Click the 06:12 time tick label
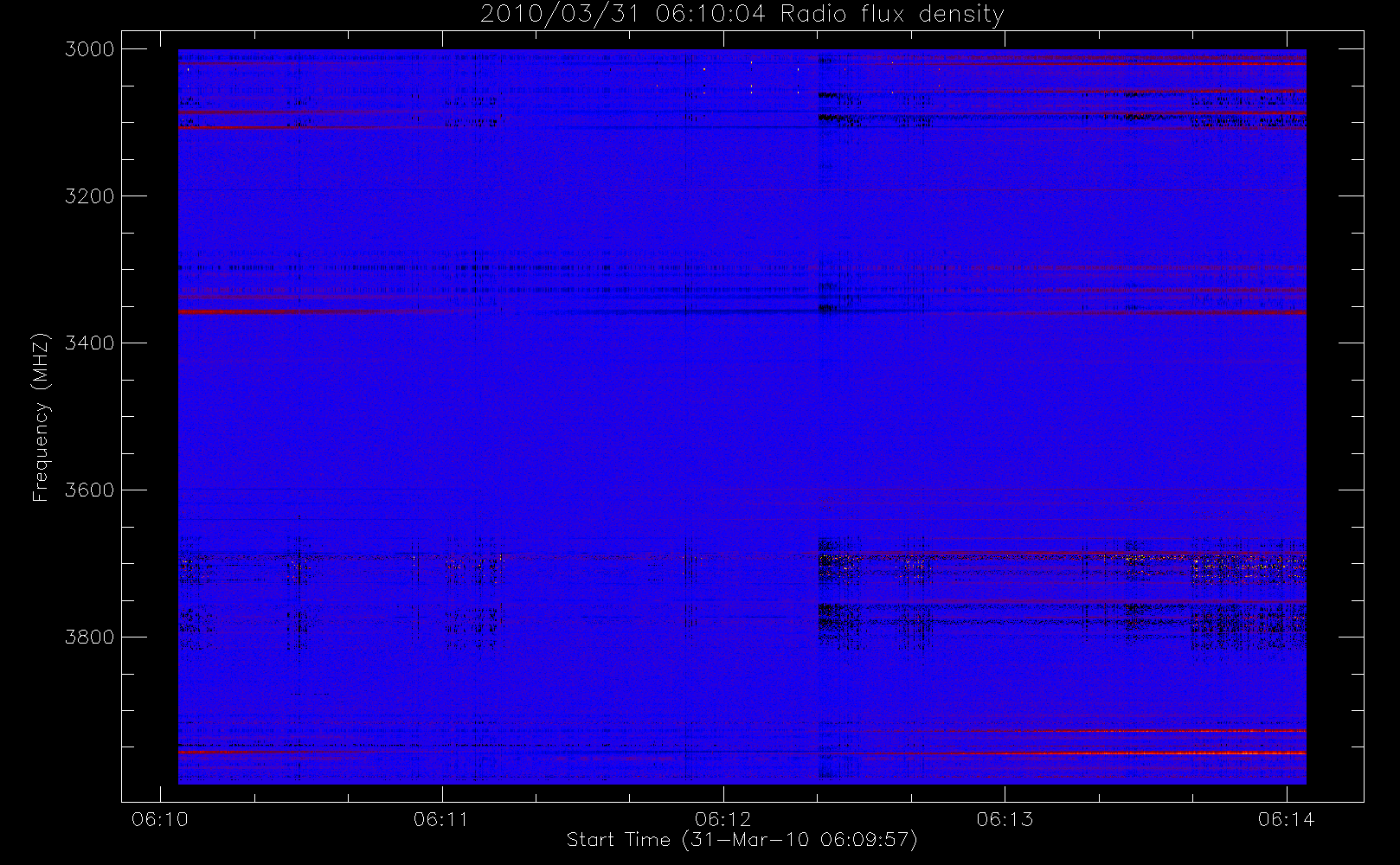 click(x=722, y=819)
